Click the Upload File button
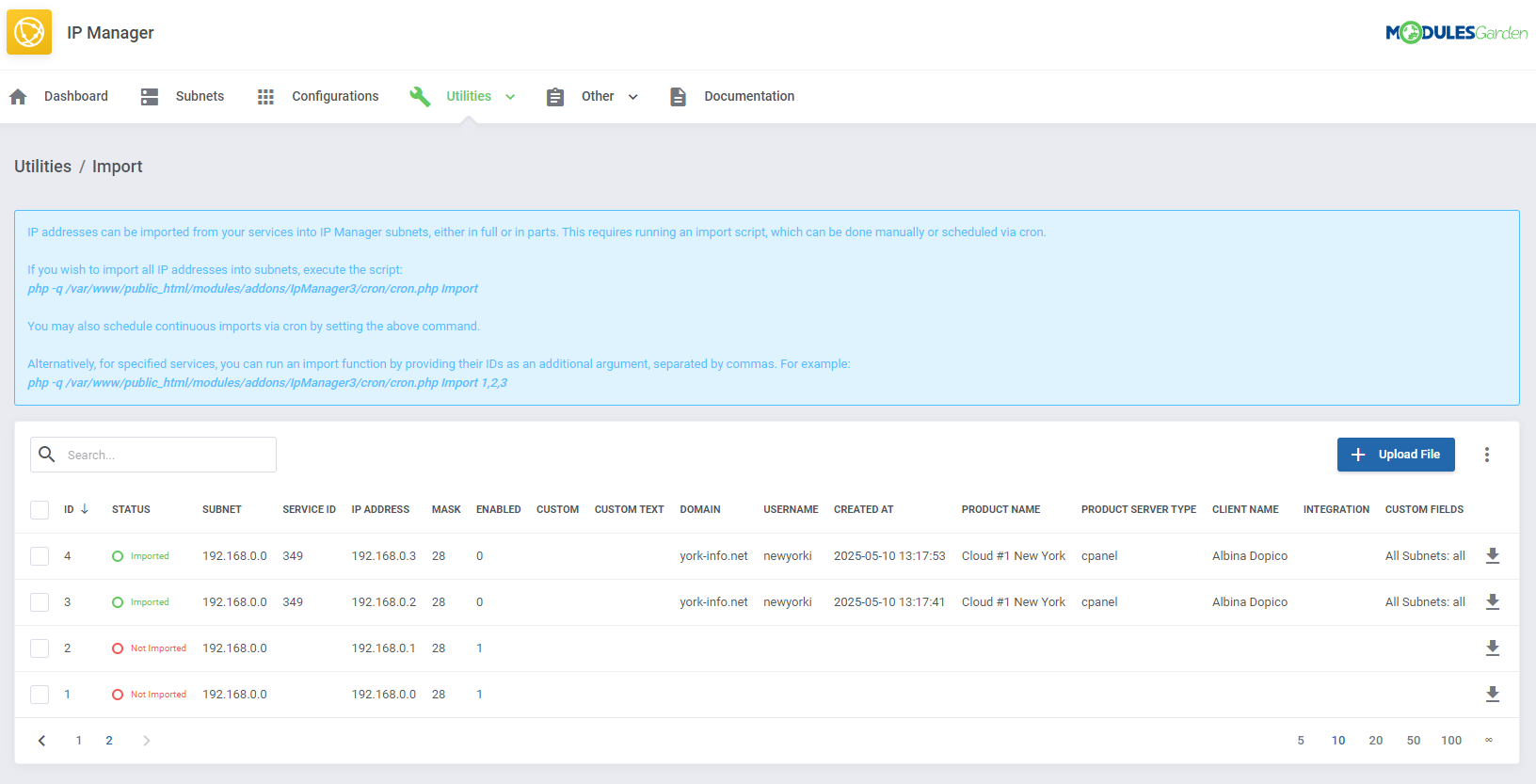1536x784 pixels. (1396, 455)
